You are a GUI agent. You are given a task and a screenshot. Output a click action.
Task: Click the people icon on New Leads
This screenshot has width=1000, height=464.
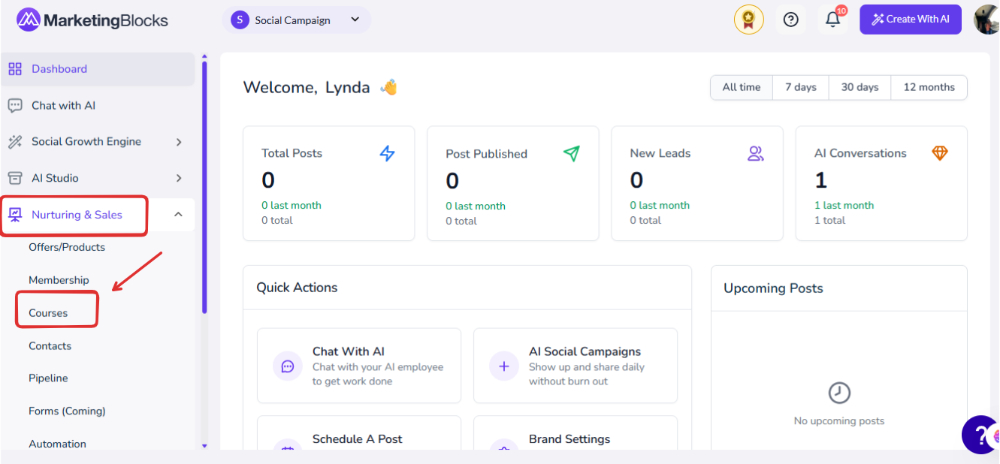[756, 153]
